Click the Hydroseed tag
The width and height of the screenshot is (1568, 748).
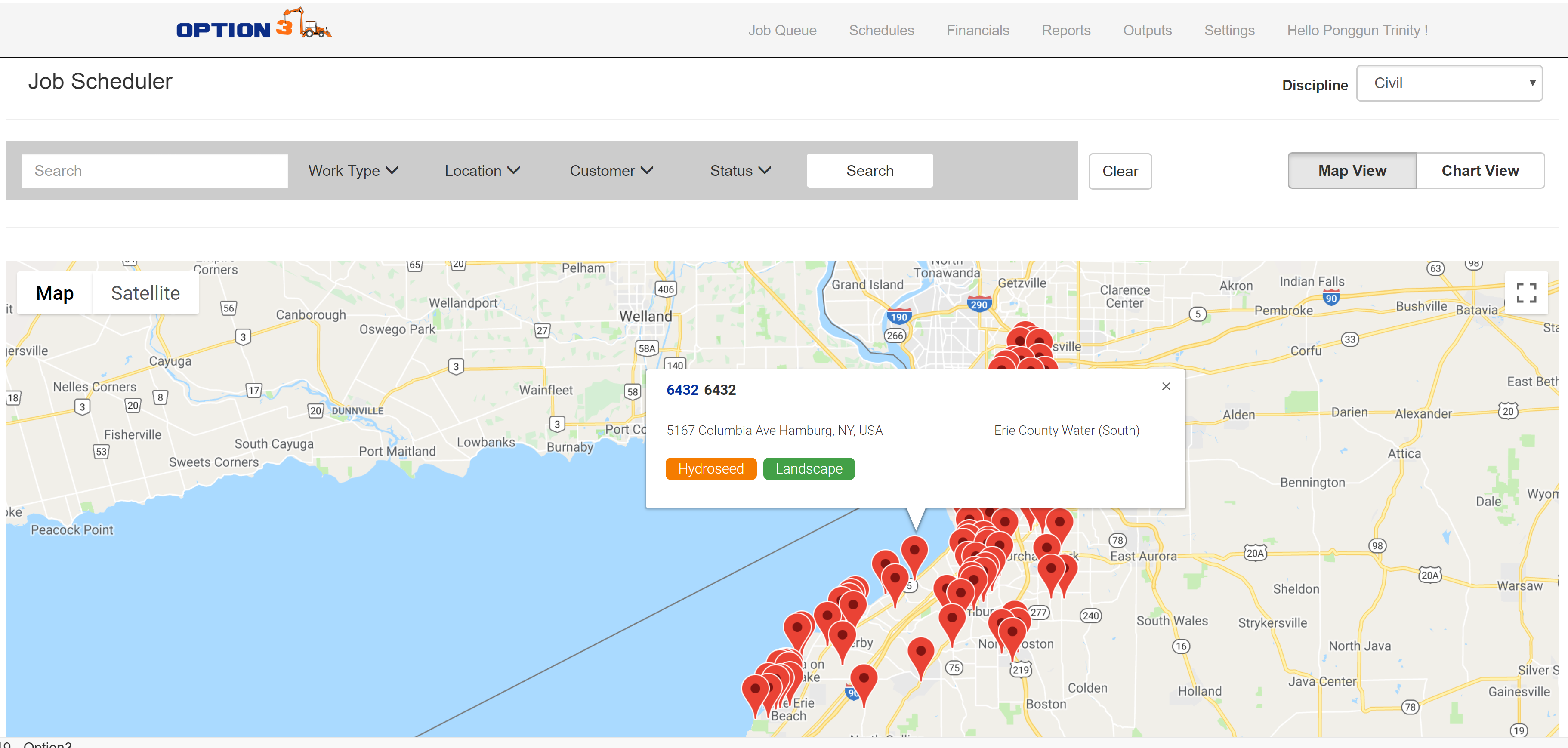pos(710,469)
